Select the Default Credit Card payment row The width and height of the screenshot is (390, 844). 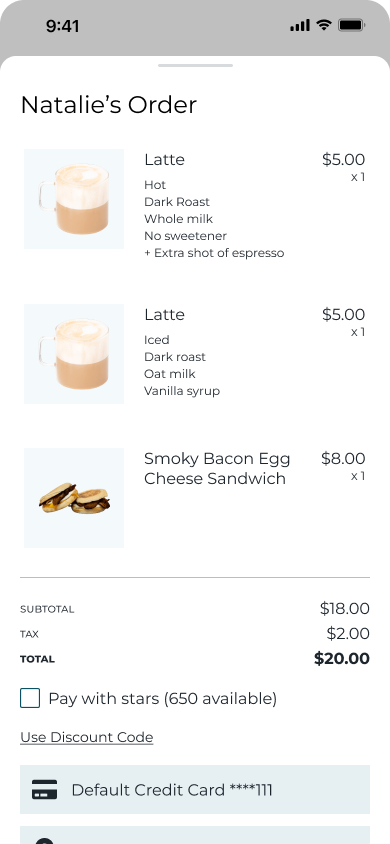(x=195, y=790)
